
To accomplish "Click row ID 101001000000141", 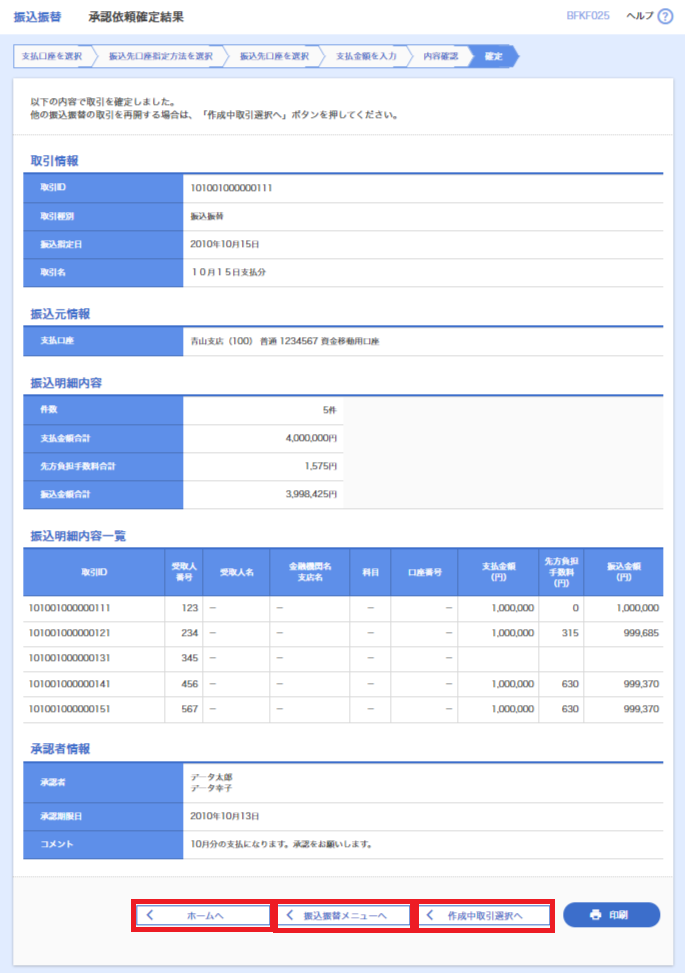I will click(x=69, y=684).
